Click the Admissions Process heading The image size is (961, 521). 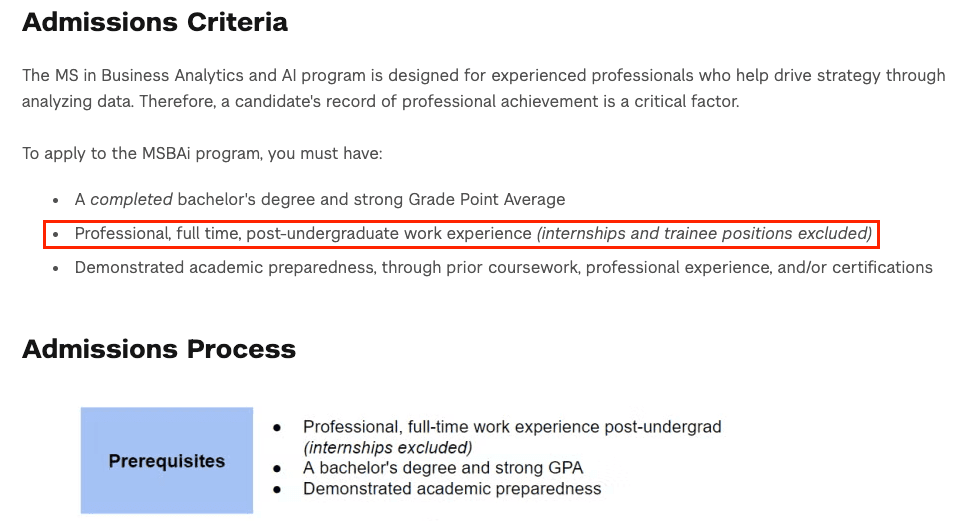point(159,349)
